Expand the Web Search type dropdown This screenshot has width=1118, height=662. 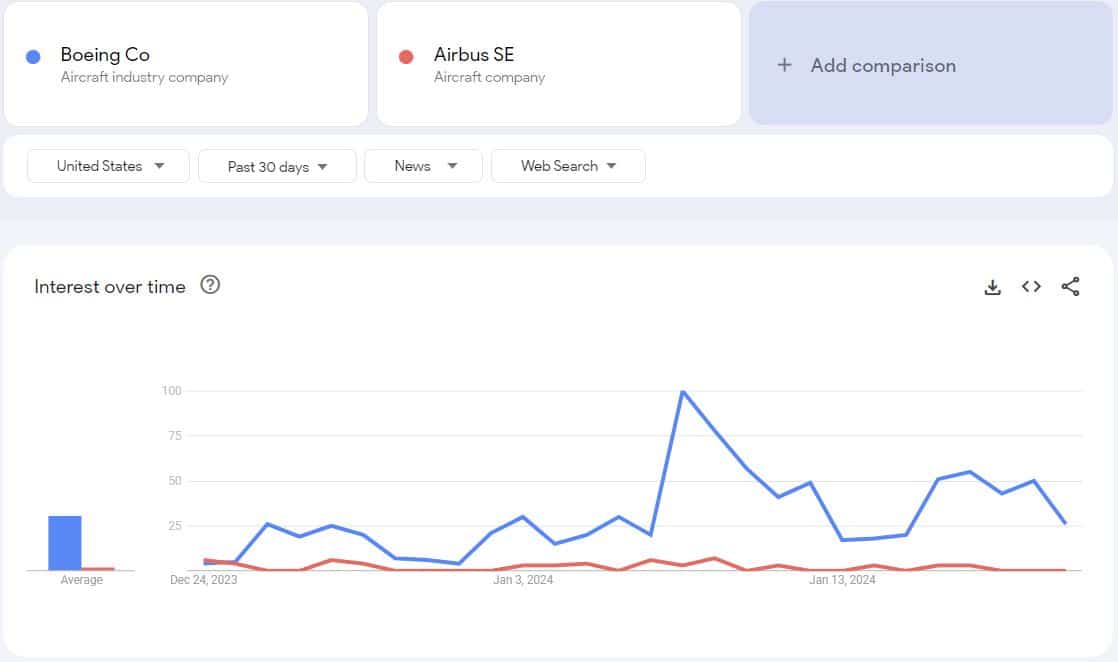point(568,166)
